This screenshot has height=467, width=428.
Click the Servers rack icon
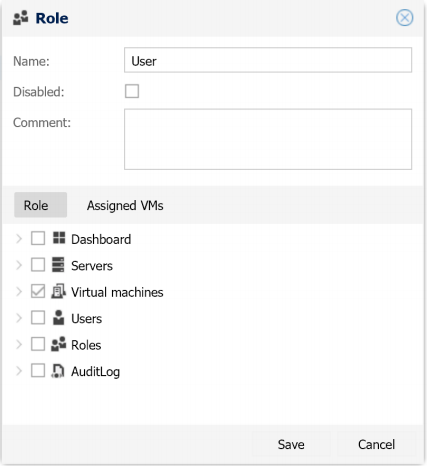[x=58, y=265]
